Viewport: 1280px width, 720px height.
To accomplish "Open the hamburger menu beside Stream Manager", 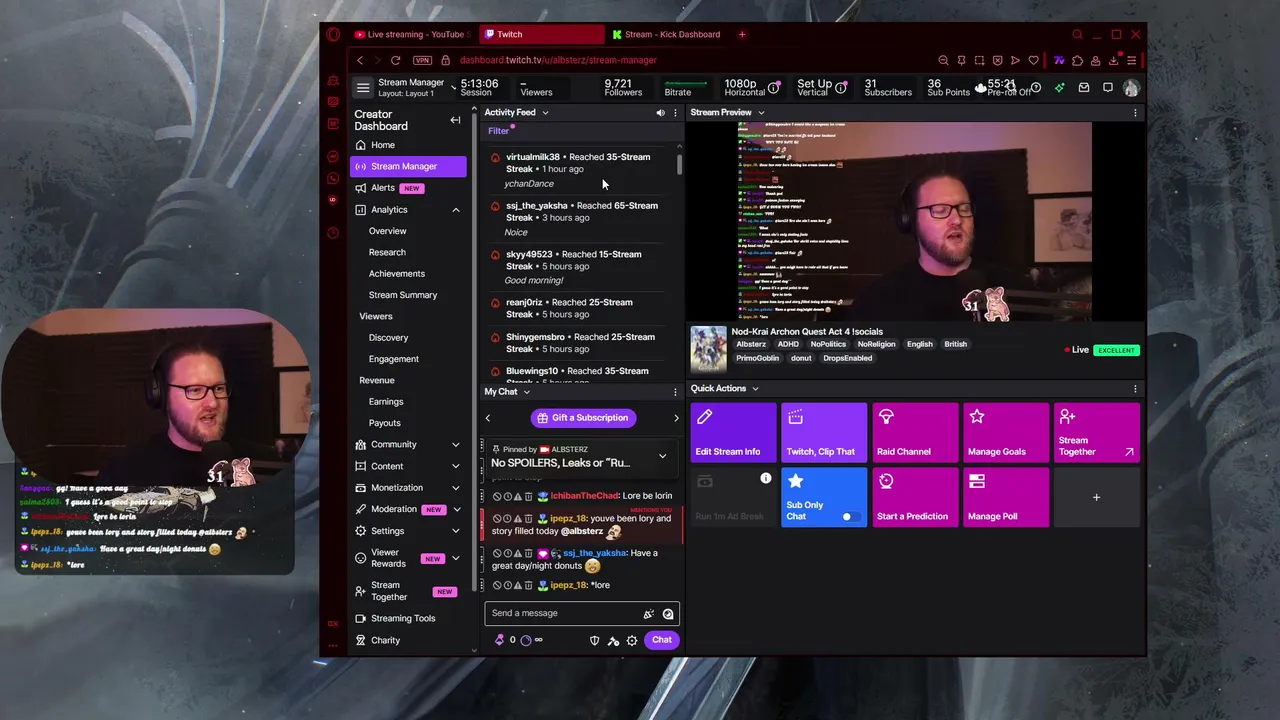I will click(363, 88).
